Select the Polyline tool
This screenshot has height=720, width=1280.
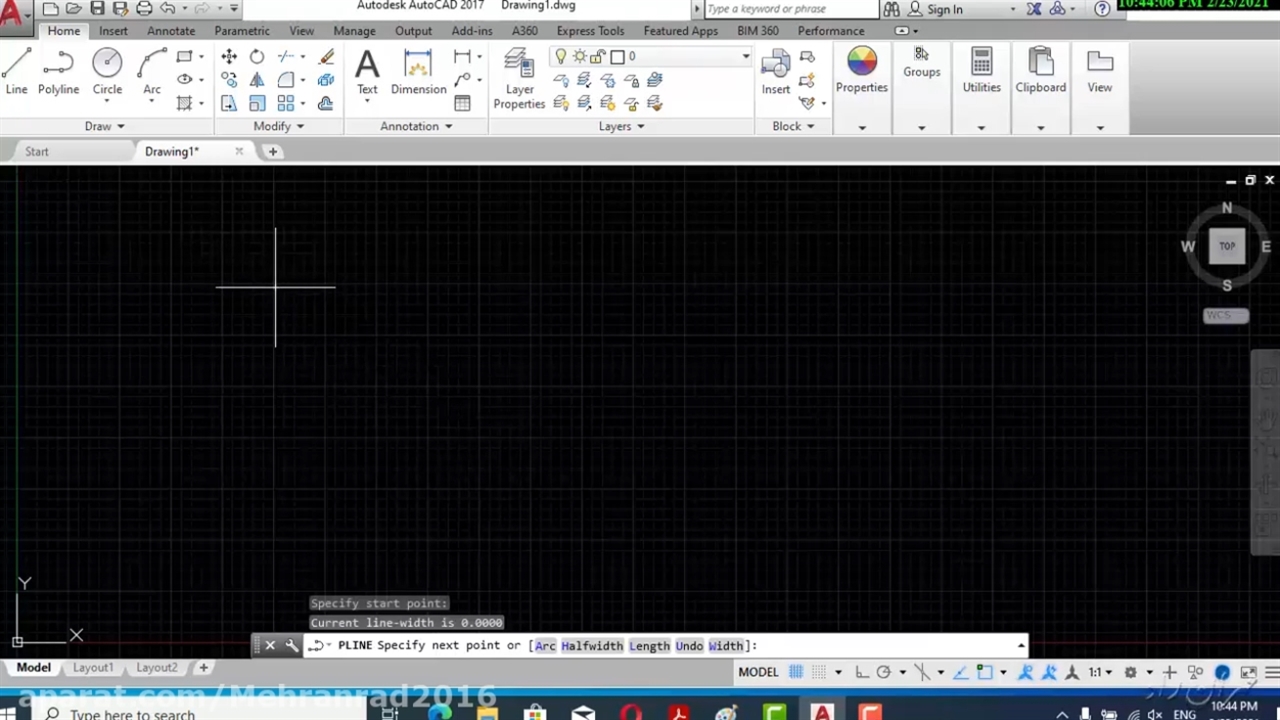tap(58, 71)
